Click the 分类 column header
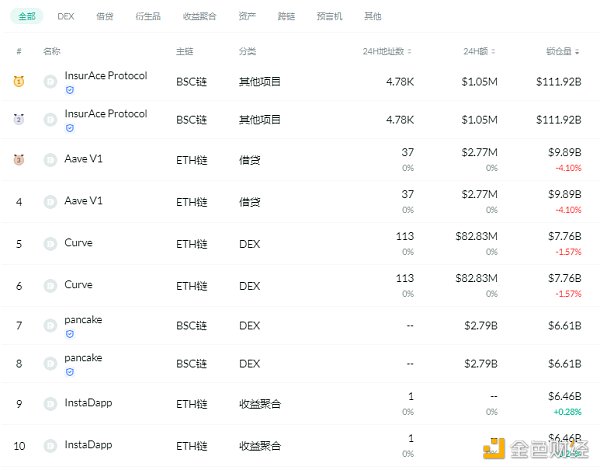The height and width of the screenshot is (470, 600). pyautogui.click(x=247, y=51)
